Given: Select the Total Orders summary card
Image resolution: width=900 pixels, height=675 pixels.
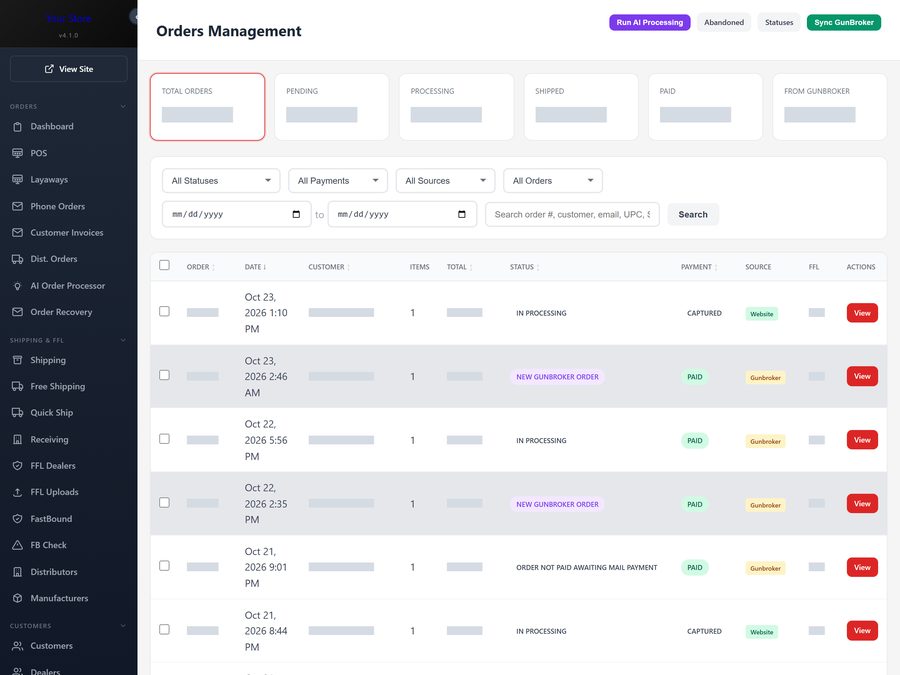Looking at the screenshot, I should coord(208,107).
